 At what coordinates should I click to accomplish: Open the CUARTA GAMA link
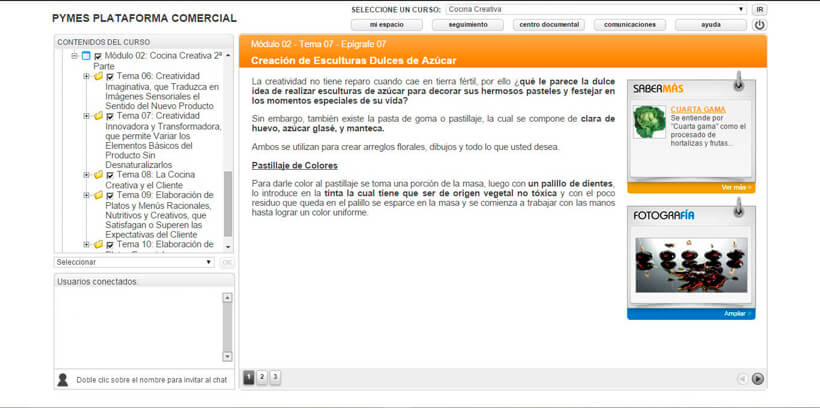coord(698,110)
